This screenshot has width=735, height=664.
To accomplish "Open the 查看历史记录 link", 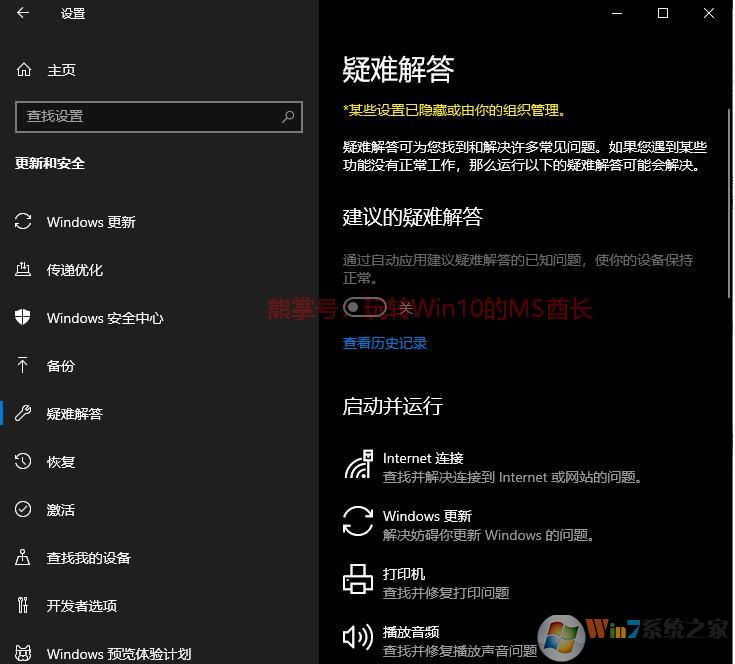I will click(385, 343).
